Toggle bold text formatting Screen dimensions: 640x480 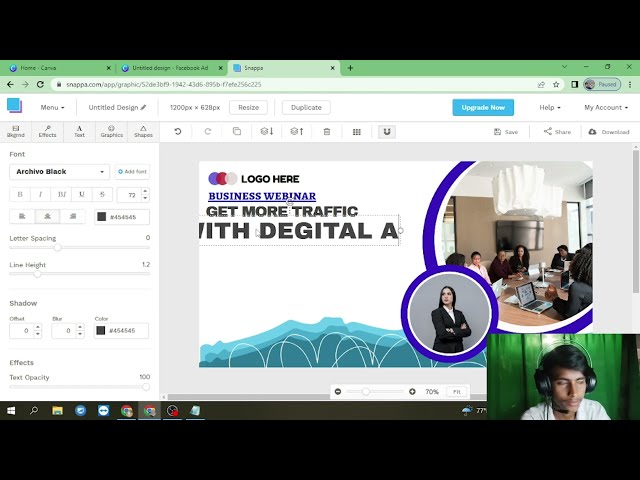pyautogui.click(x=20, y=195)
